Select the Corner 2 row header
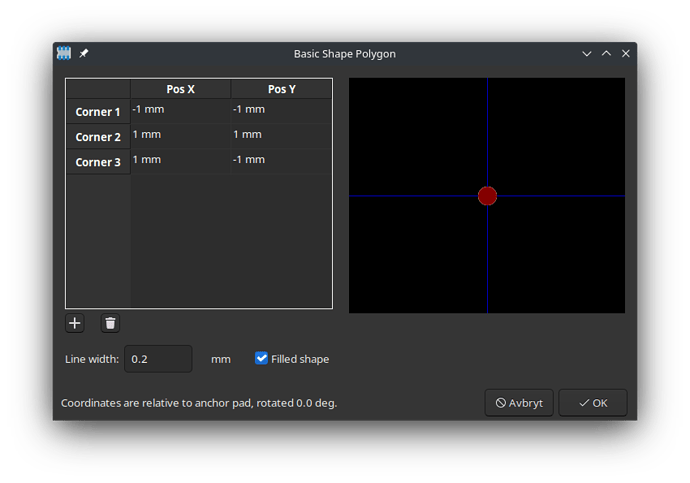Viewport: 690px width, 483px height. [x=98, y=137]
